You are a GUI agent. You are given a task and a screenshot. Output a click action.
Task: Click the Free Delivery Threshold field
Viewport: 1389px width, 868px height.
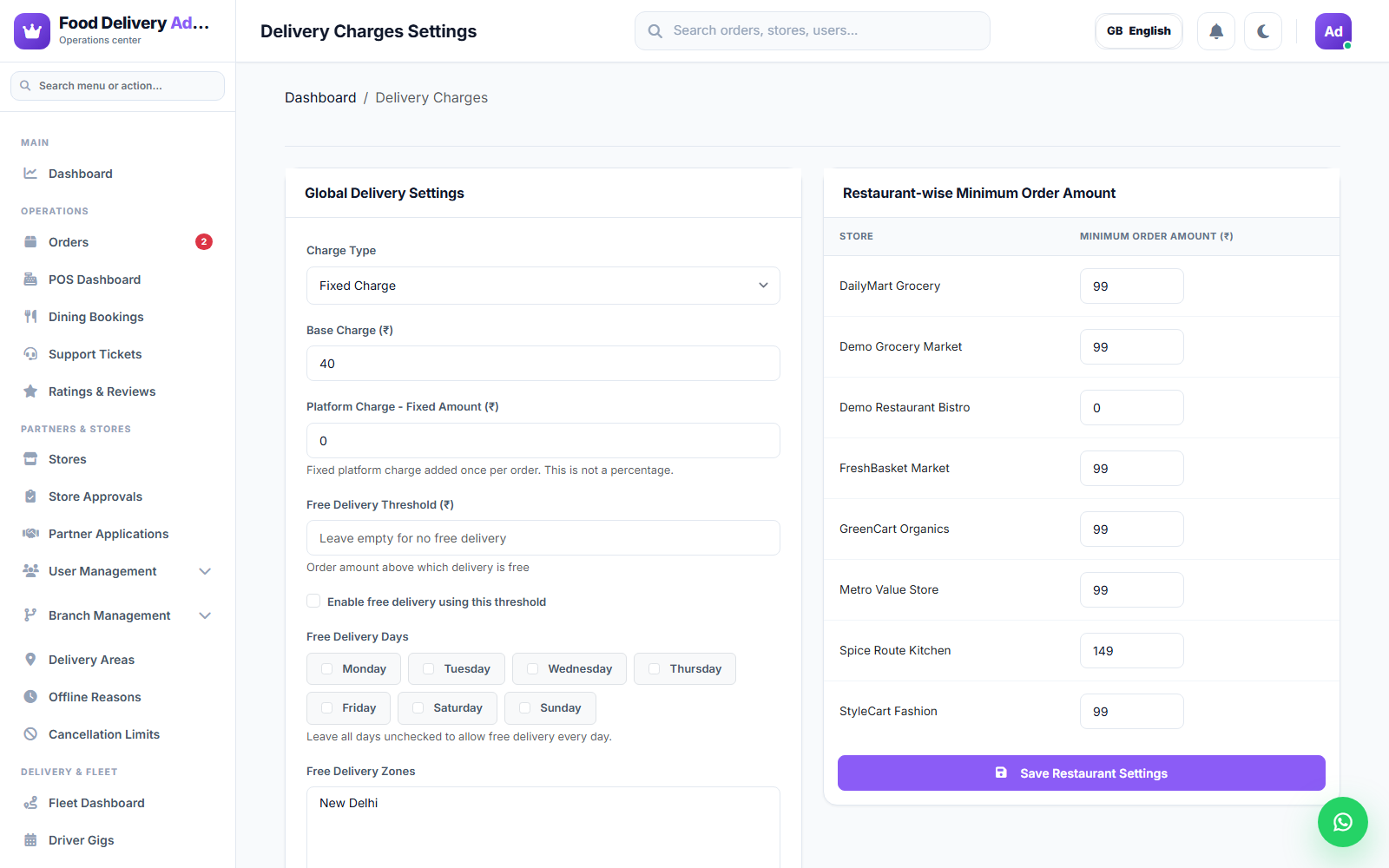[x=543, y=538]
